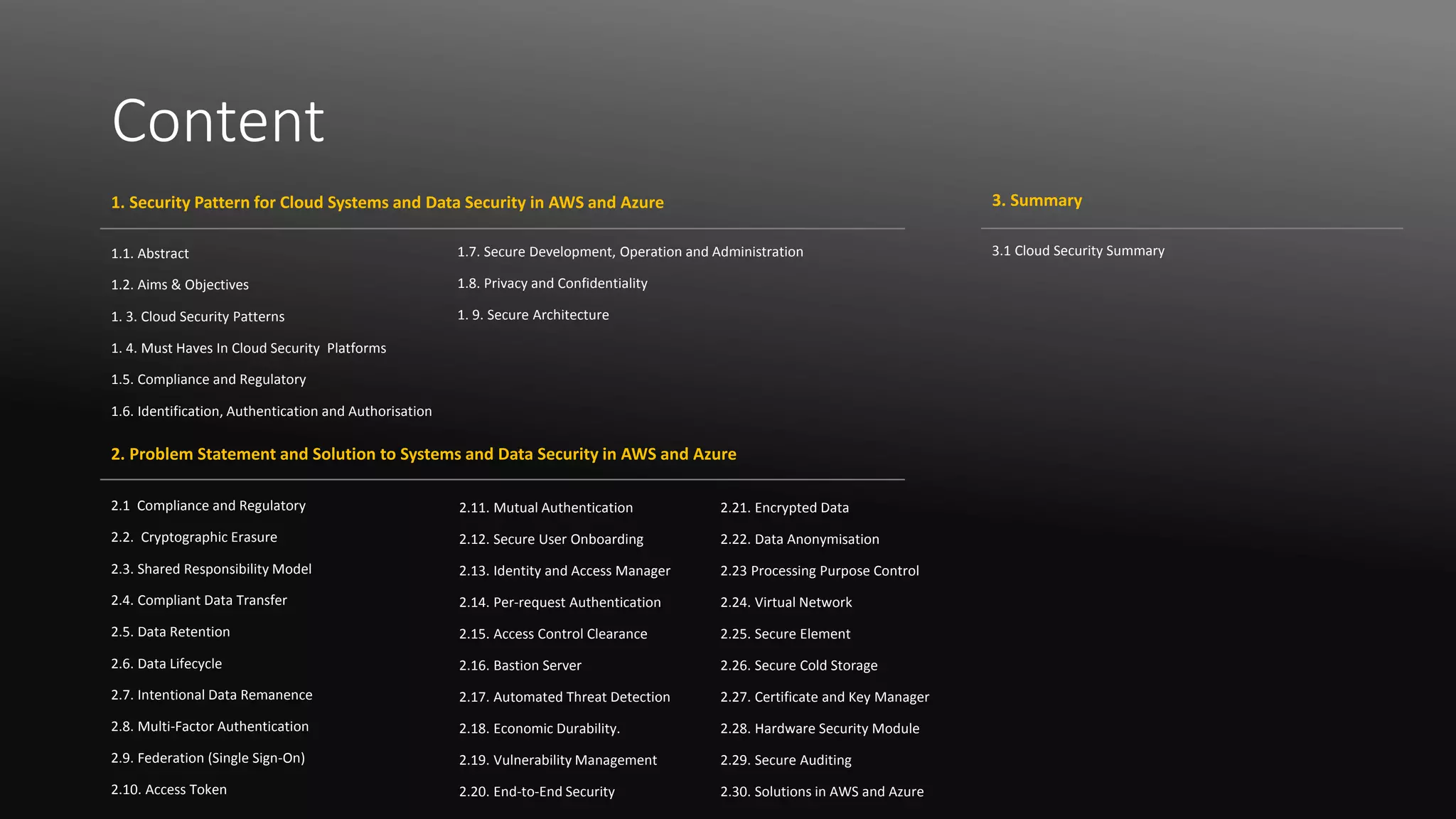Viewport: 1456px width, 819px height.
Task: Click 2.28. Hardware Security Module
Action: coord(820,729)
